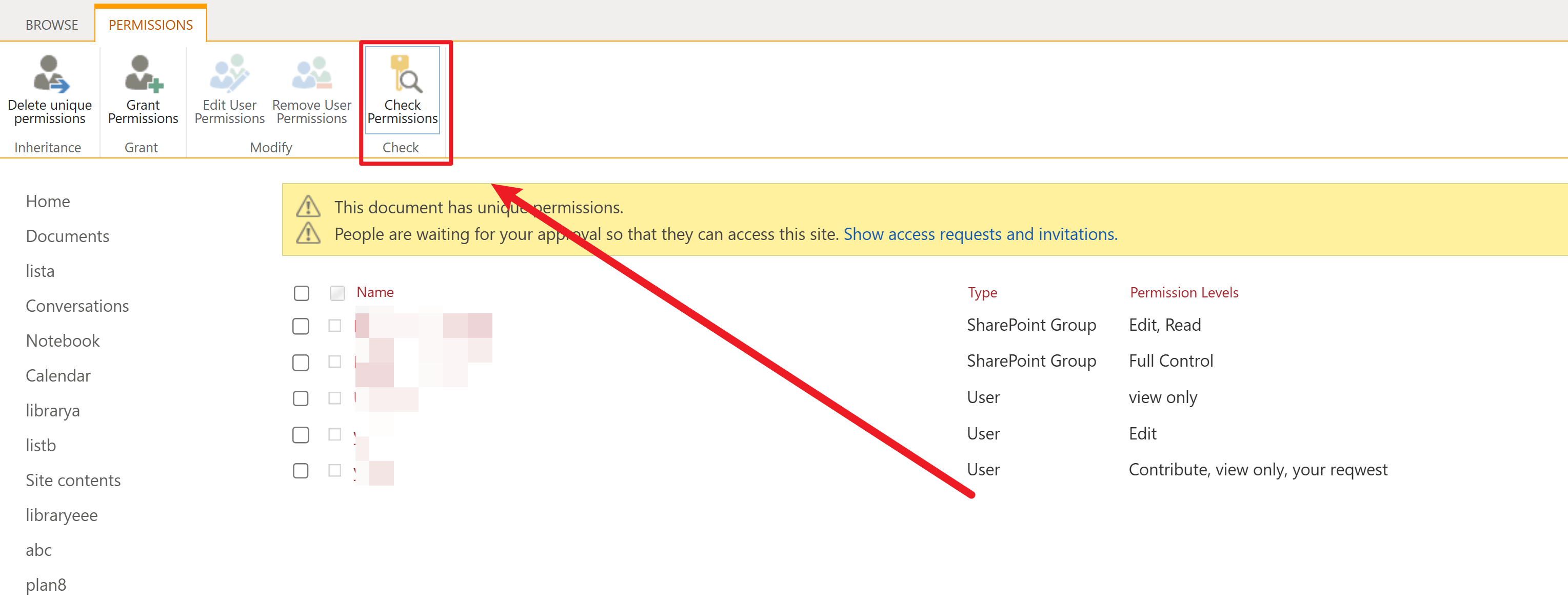
Task: Click the 'Edit, Read' permission level cell
Action: pyautogui.click(x=1164, y=325)
